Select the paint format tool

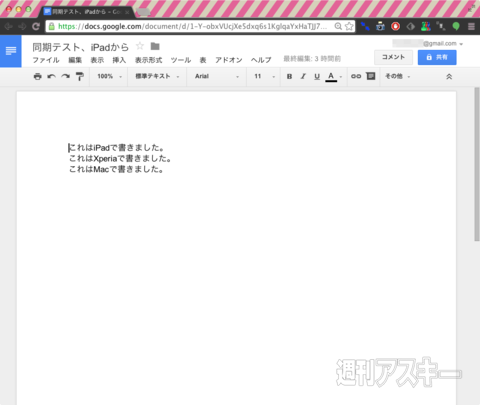click(x=80, y=76)
